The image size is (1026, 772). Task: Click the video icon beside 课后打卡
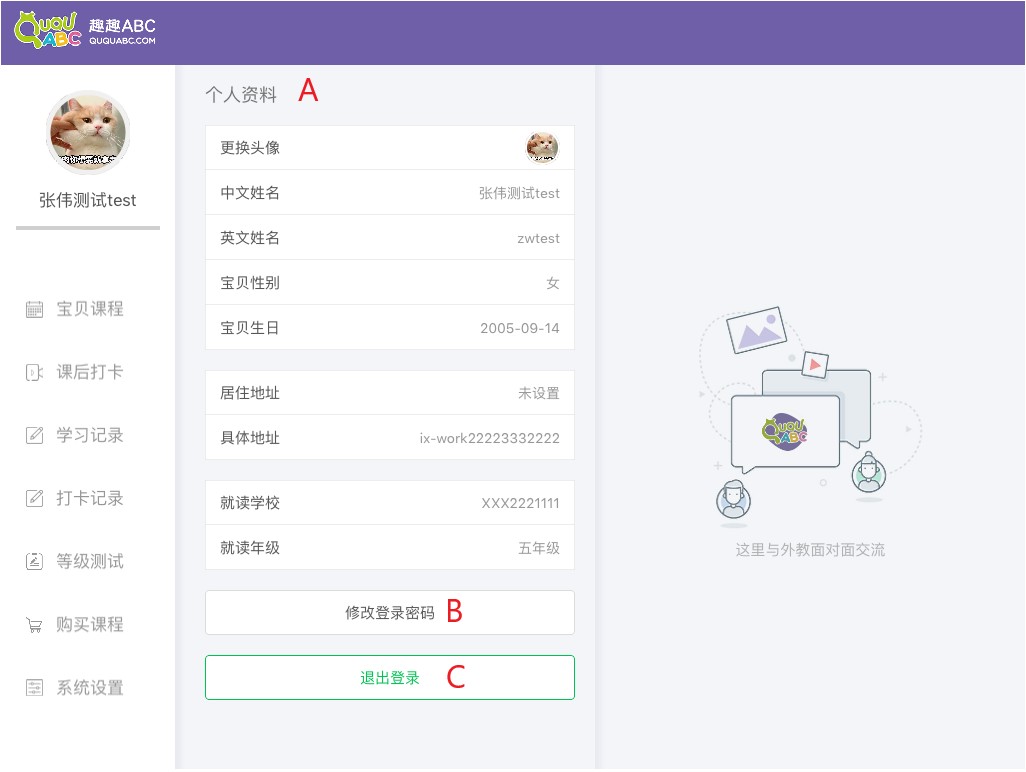[34, 373]
